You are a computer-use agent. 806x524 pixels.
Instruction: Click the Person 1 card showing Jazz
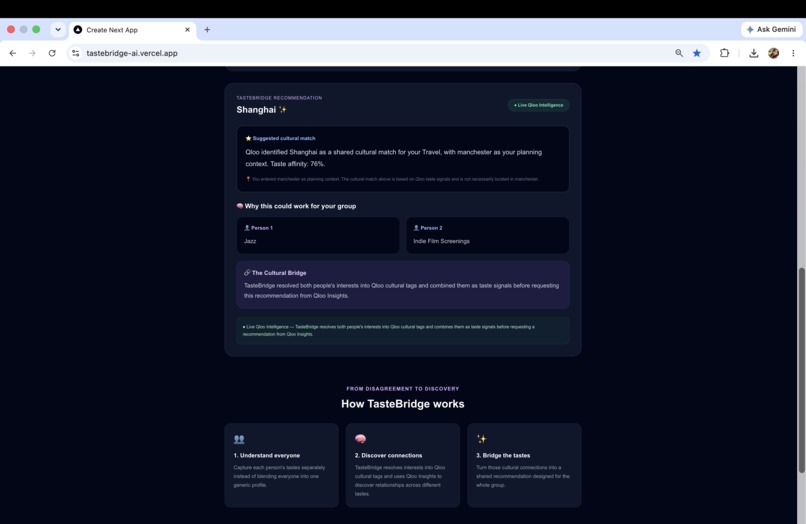pyautogui.click(x=318, y=235)
